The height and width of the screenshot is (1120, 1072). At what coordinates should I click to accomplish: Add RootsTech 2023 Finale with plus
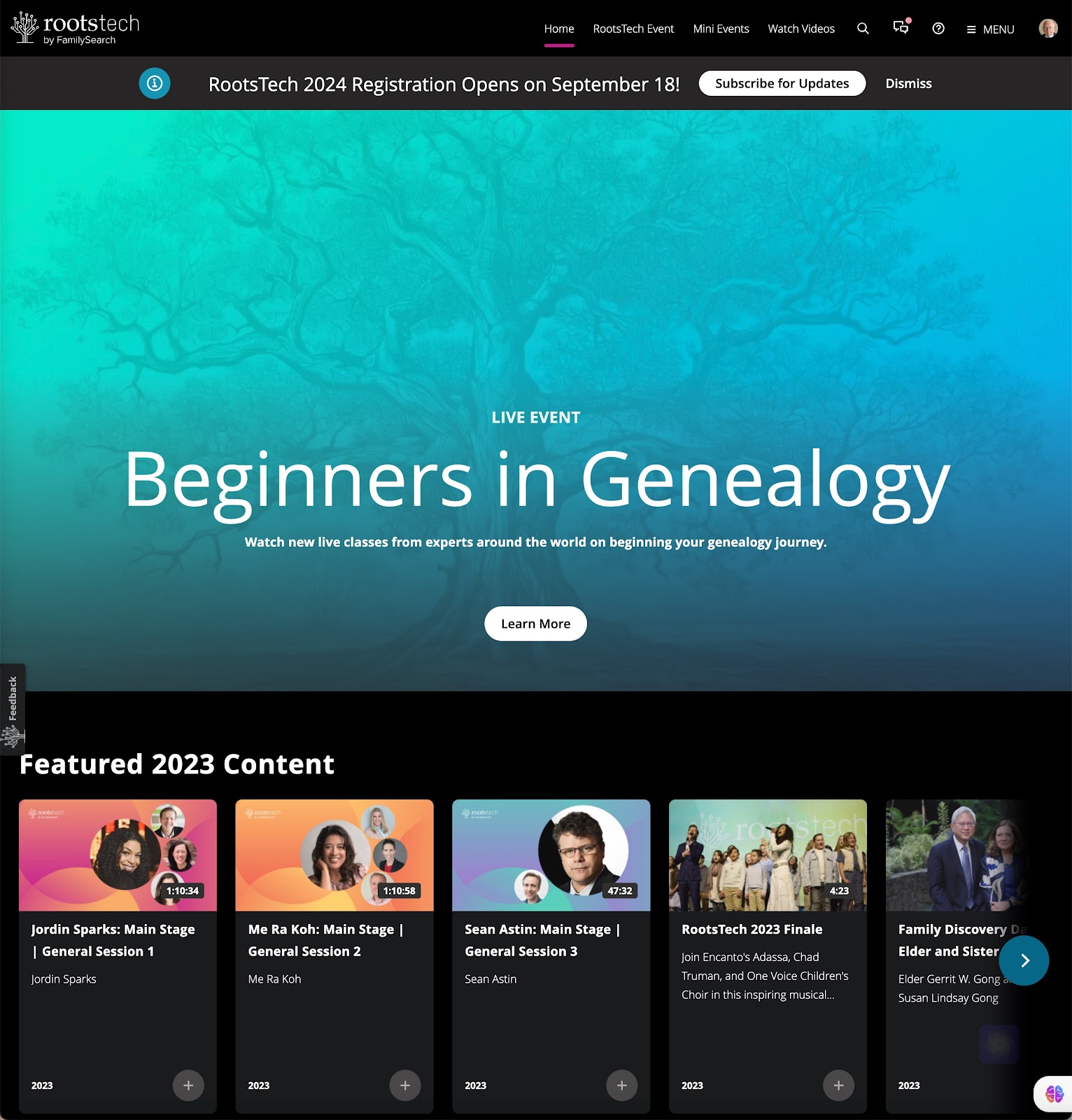point(839,1086)
